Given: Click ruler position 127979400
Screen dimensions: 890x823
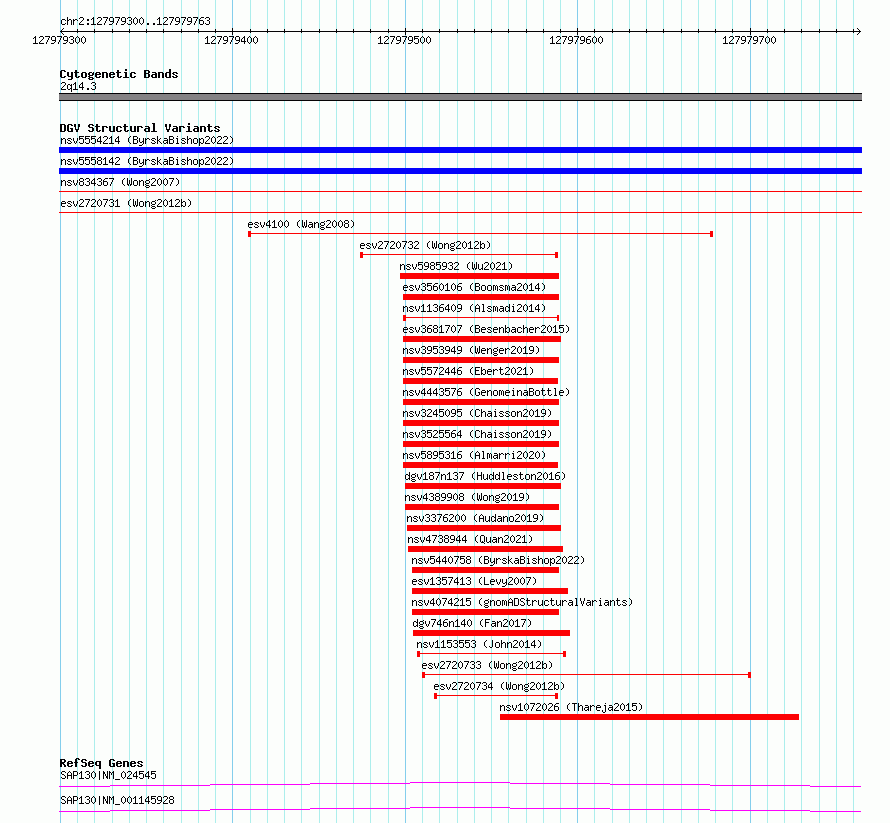Looking at the screenshot, I should click(232, 40).
